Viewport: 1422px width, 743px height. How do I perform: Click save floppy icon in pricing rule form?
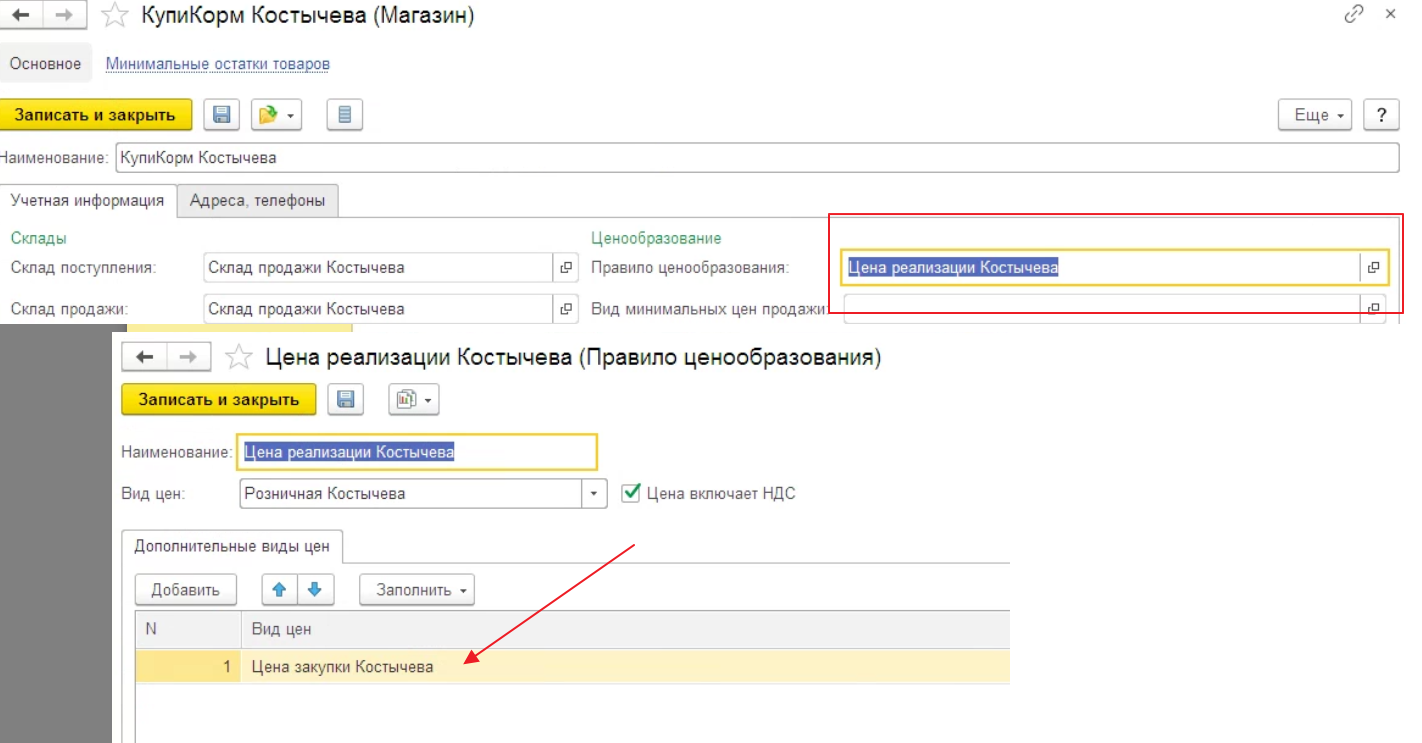click(x=346, y=400)
